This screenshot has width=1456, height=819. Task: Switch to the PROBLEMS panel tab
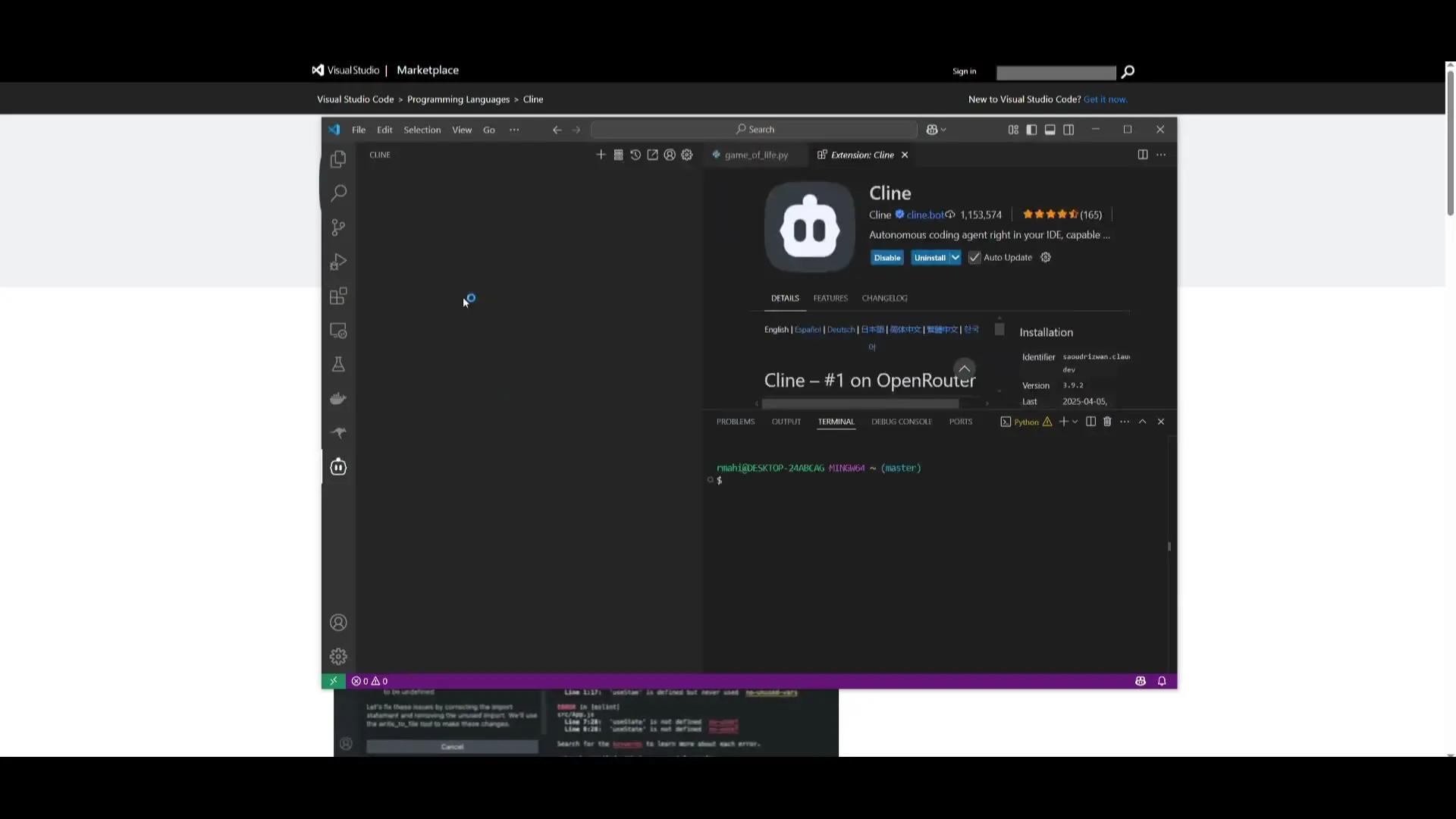pyautogui.click(x=736, y=422)
